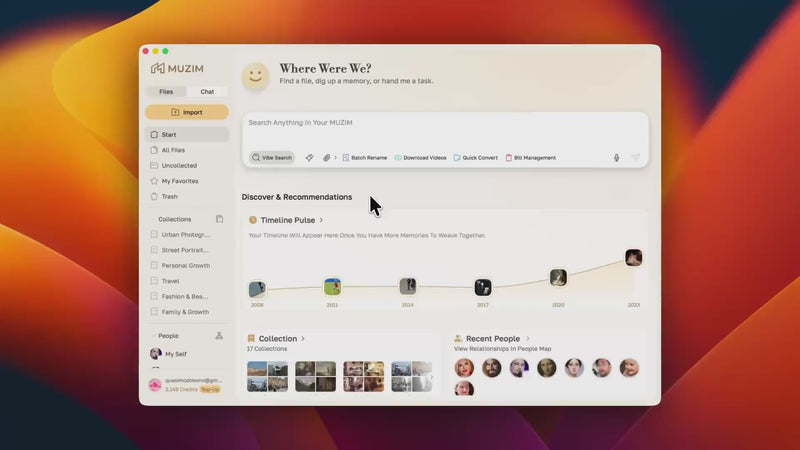Select the 2023 timeline thumbnail

pyautogui.click(x=634, y=258)
